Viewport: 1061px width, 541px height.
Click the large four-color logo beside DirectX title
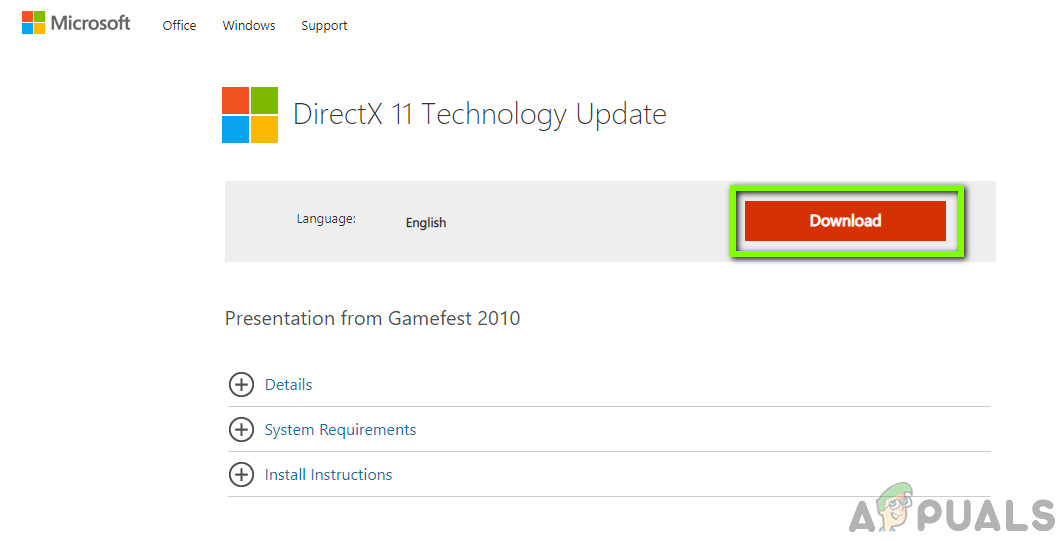point(250,114)
